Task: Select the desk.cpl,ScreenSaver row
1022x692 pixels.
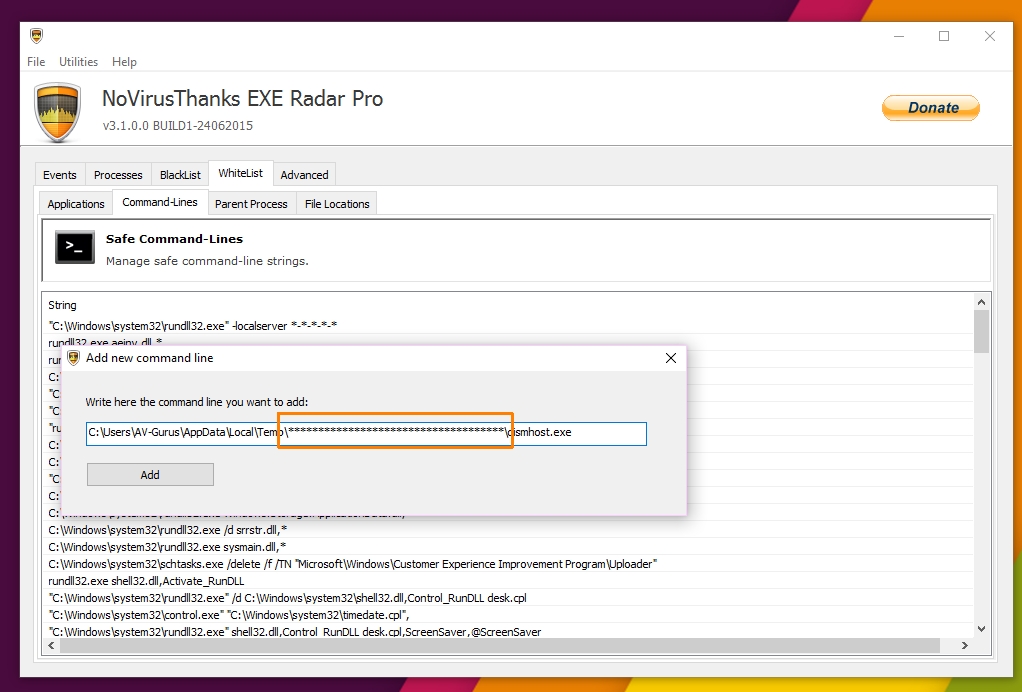Action: (508, 631)
